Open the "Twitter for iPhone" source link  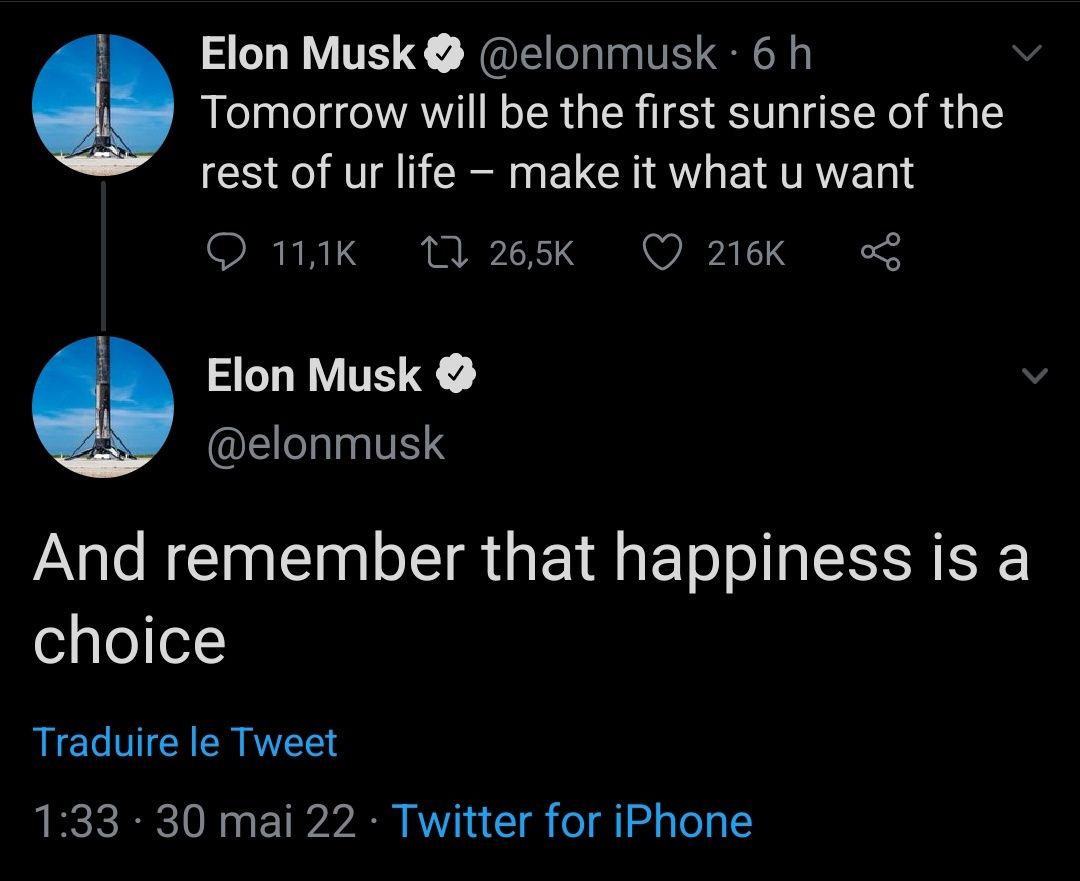(x=571, y=822)
